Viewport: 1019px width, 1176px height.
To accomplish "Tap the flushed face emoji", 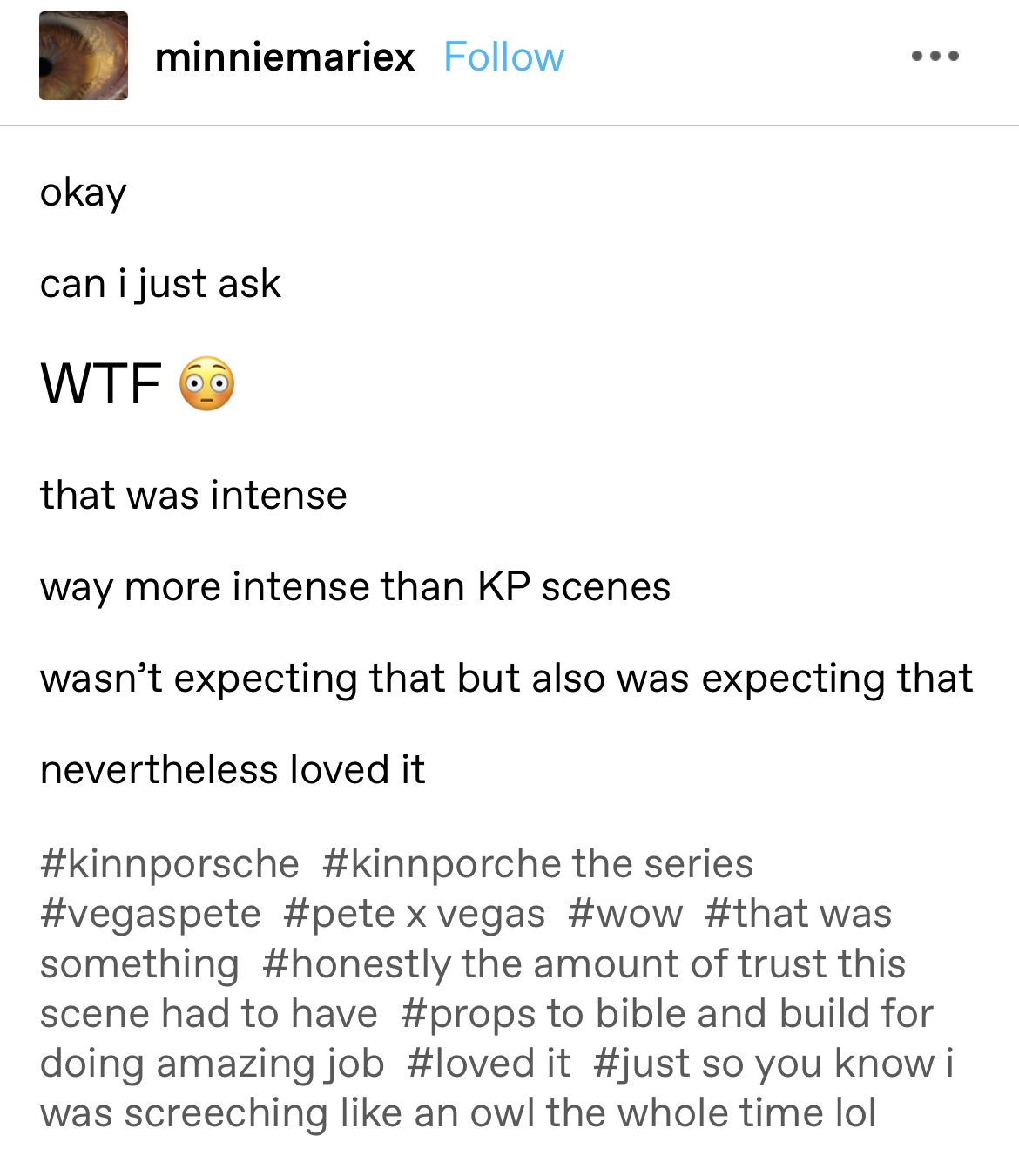I will [207, 383].
